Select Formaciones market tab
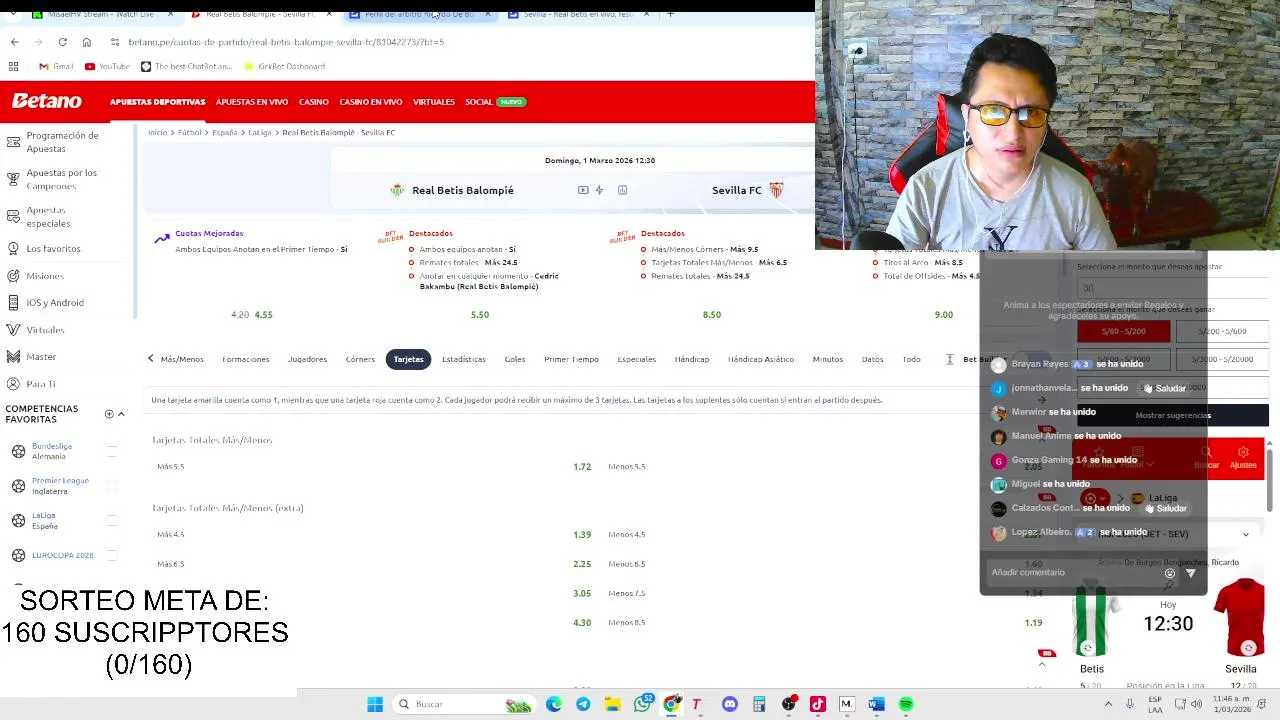 pos(246,359)
